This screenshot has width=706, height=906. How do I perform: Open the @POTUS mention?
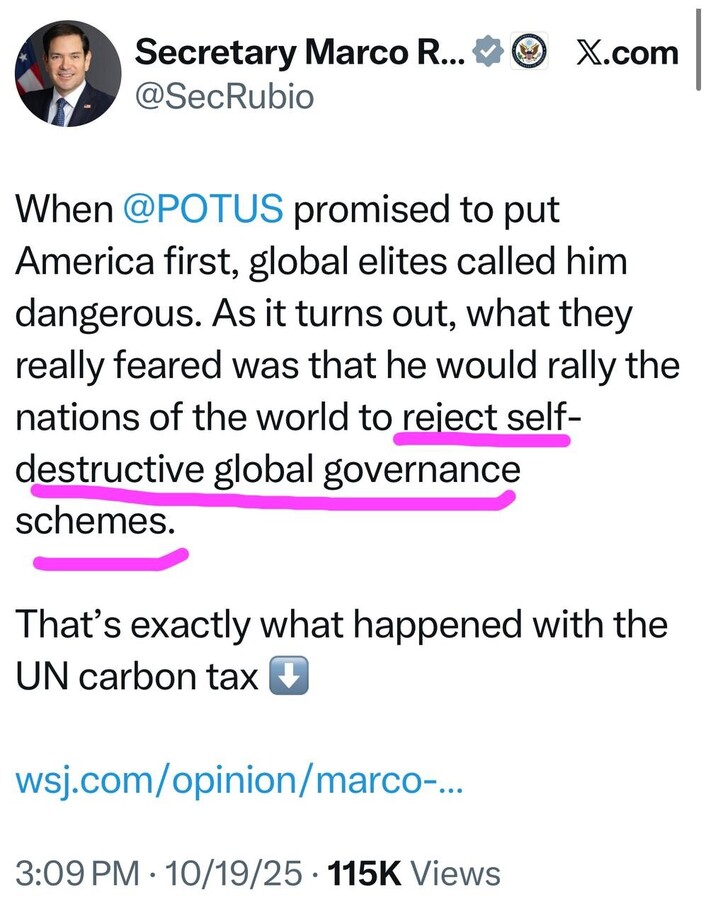click(x=203, y=211)
